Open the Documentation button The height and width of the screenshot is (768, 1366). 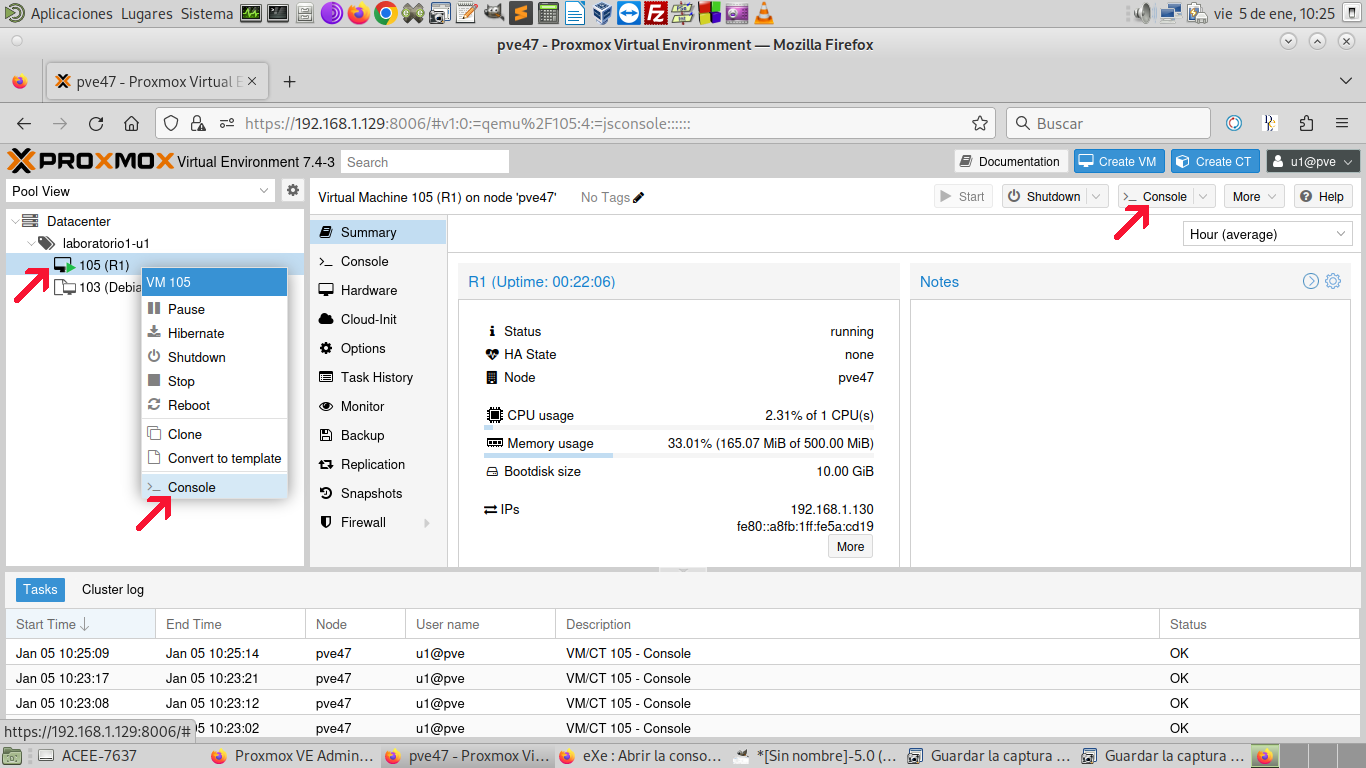[1011, 162]
